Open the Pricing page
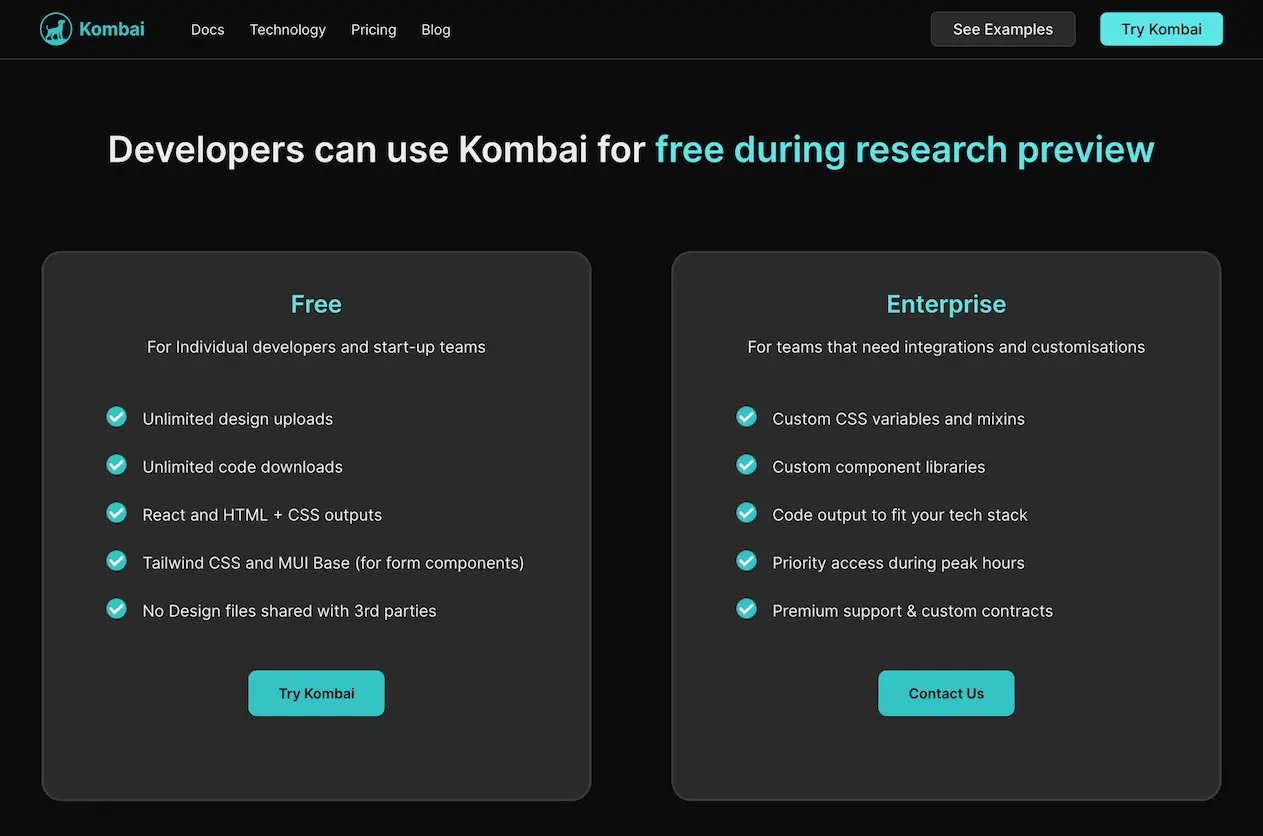Screen dimensions: 1263x836 pos(373,29)
